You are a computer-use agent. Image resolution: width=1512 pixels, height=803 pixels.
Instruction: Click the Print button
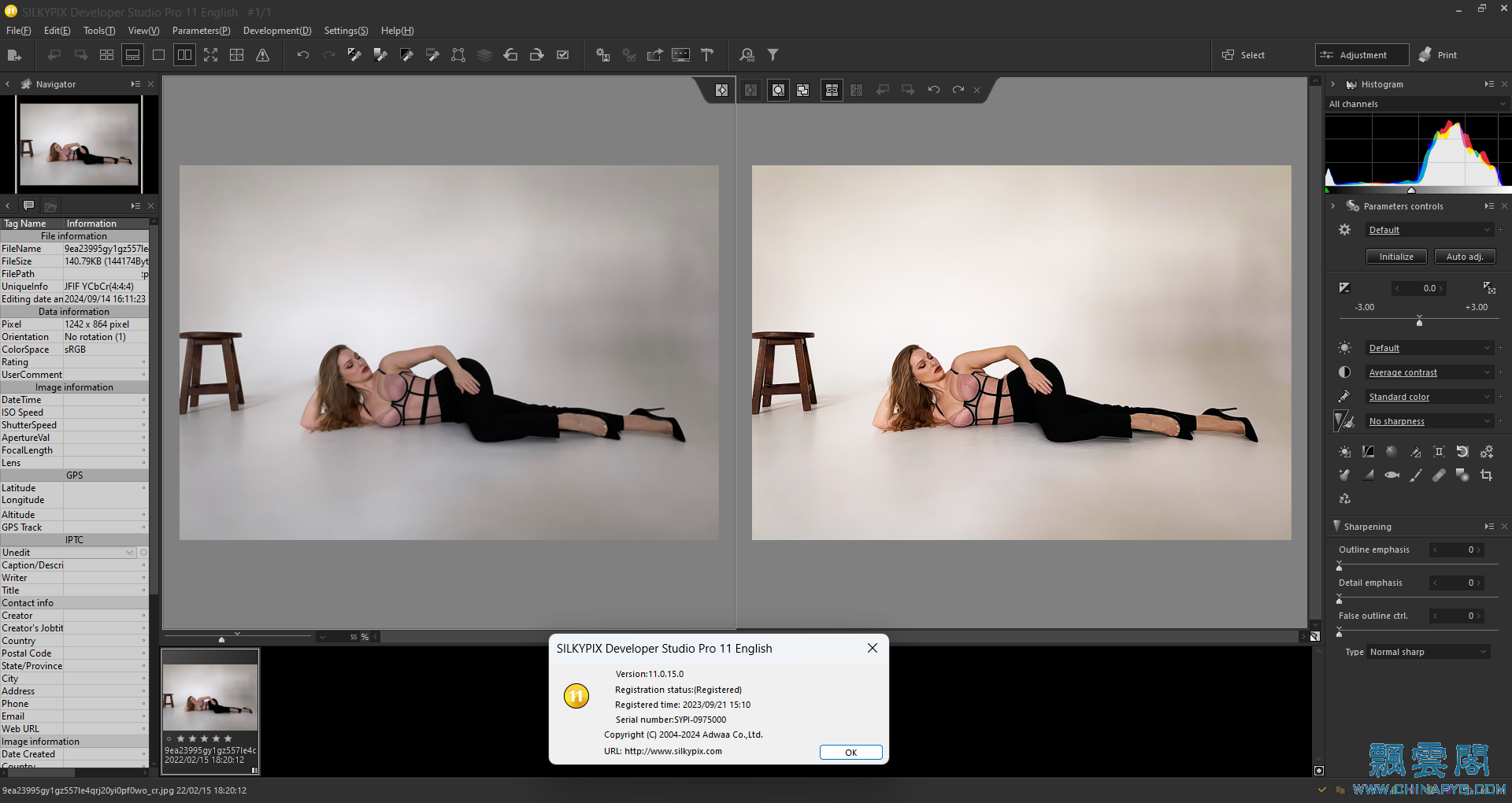coord(1438,55)
